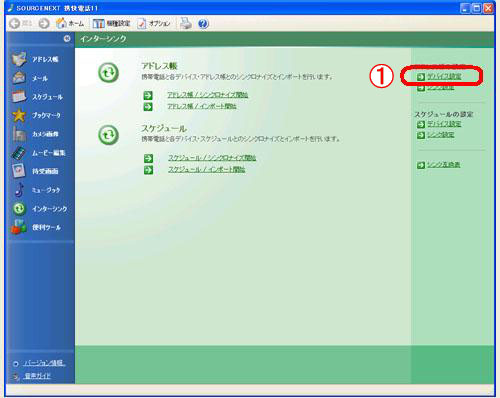Start アドレス帳 / シンクロナイズ開始 link

tap(207, 95)
